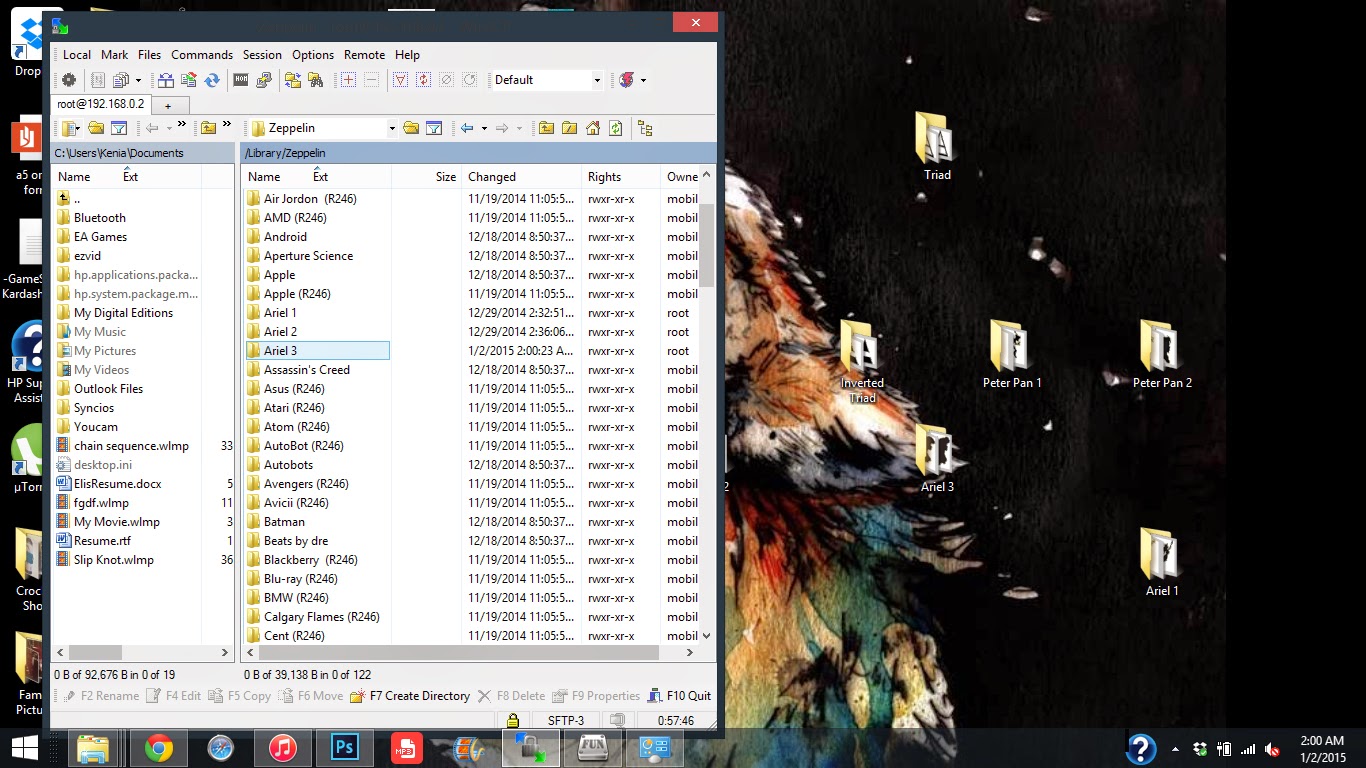Sort remote files by Changed column
The width and height of the screenshot is (1366, 768).
(x=521, y=177)
